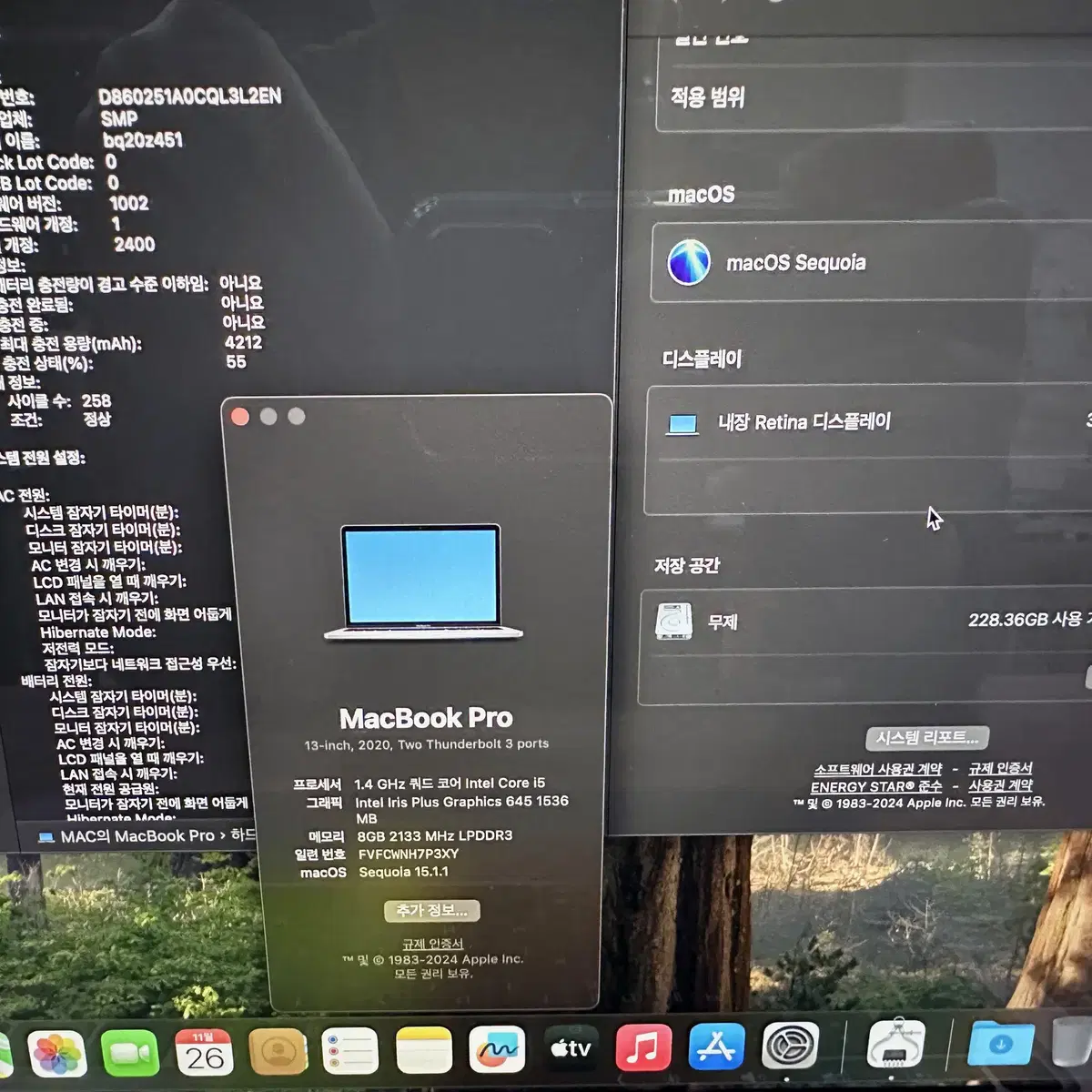Open the Notes app in the Dock
Image resolution: width=1092 pixels, height=1092 pixels.
(424, 1051)
